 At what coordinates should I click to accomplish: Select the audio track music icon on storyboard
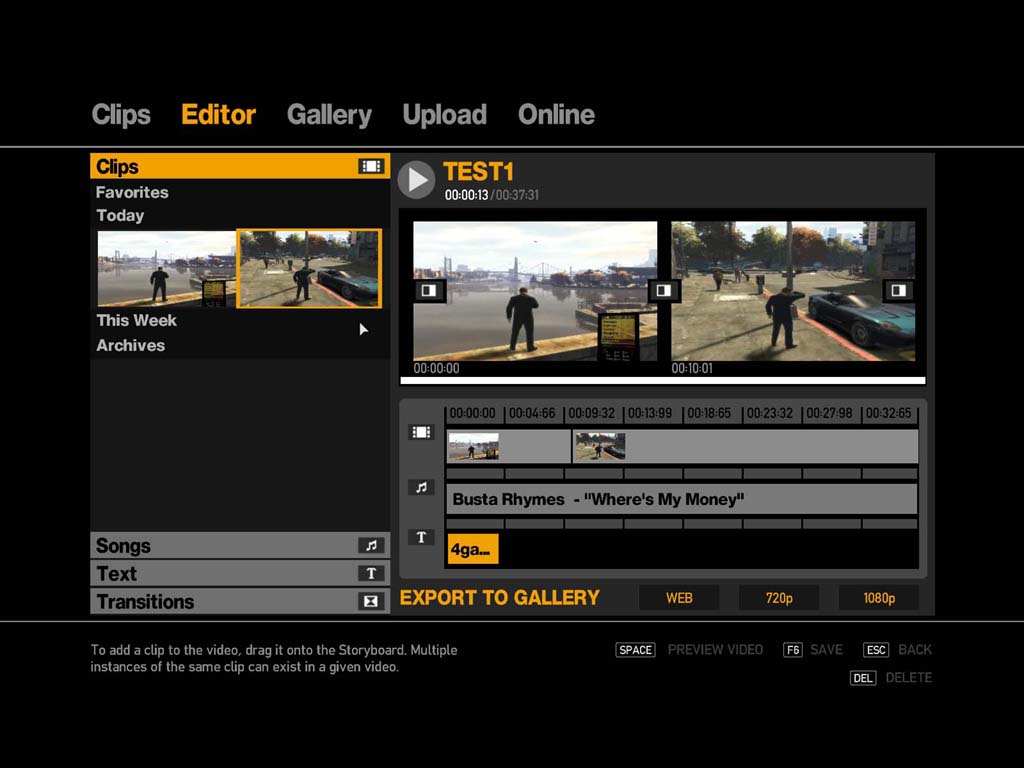click(x=421, y=487)
